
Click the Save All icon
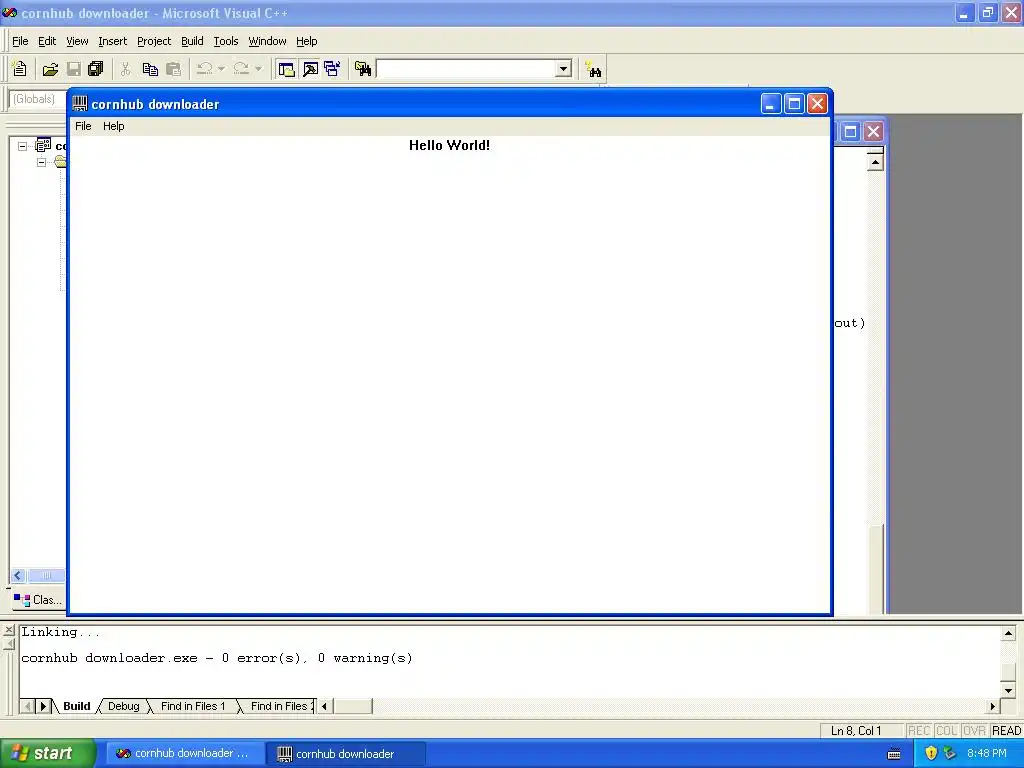pyautogui.click(x=96, y=69)
